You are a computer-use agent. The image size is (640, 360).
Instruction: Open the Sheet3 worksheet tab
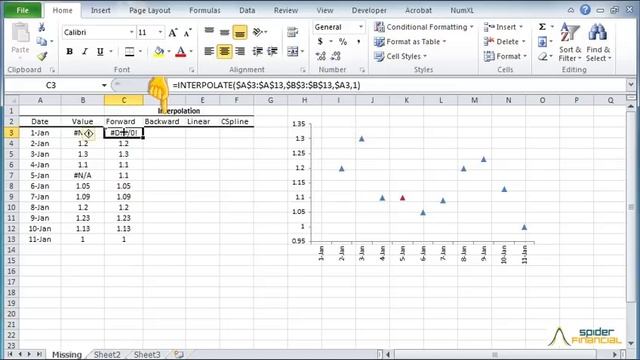coord(147,354)
